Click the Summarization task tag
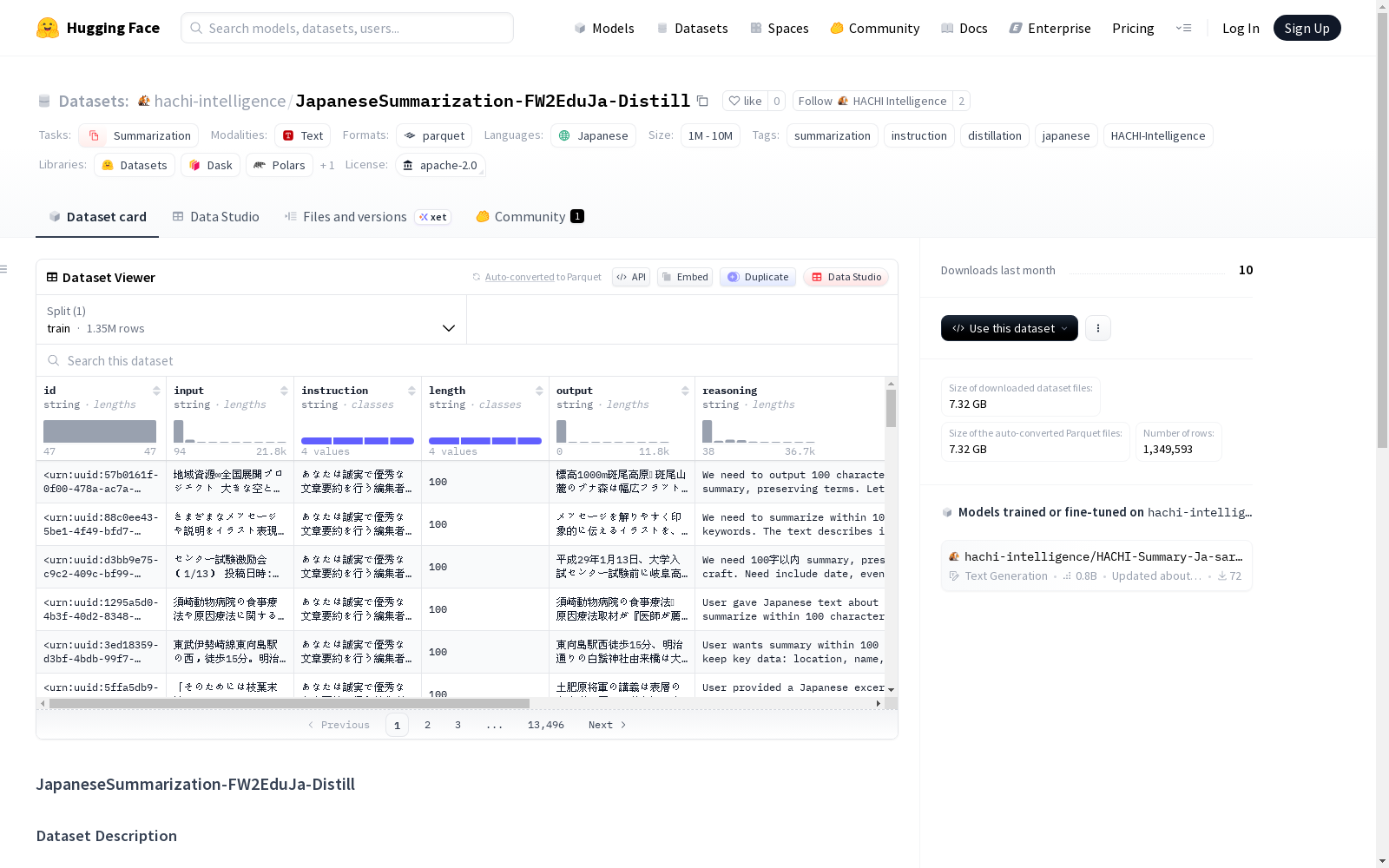This screenshot has width=1389, height=868. tap(139, 135)
